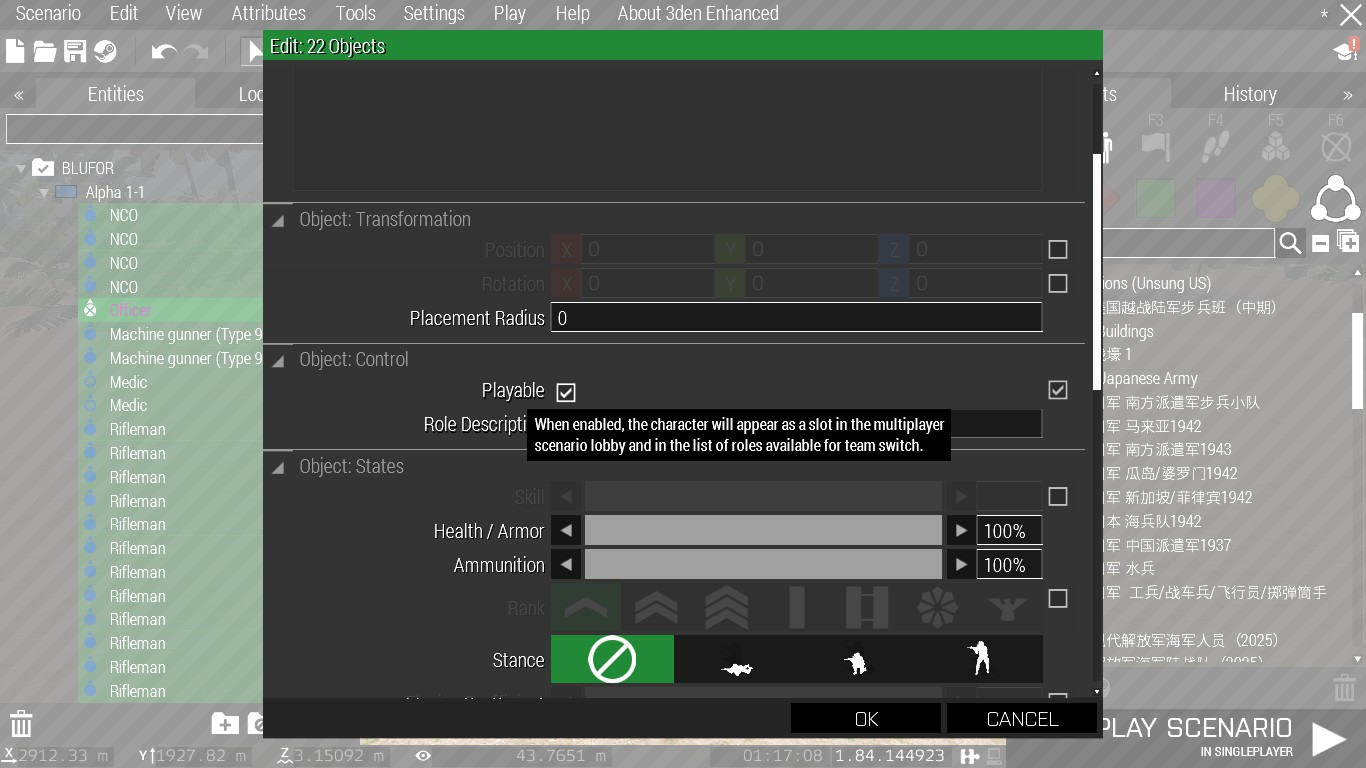Collapse the right panel with double chevron
Image resolution: width=1366 pixels, height=768 pixels.
pyautogui.click(x=1348, y=95)
